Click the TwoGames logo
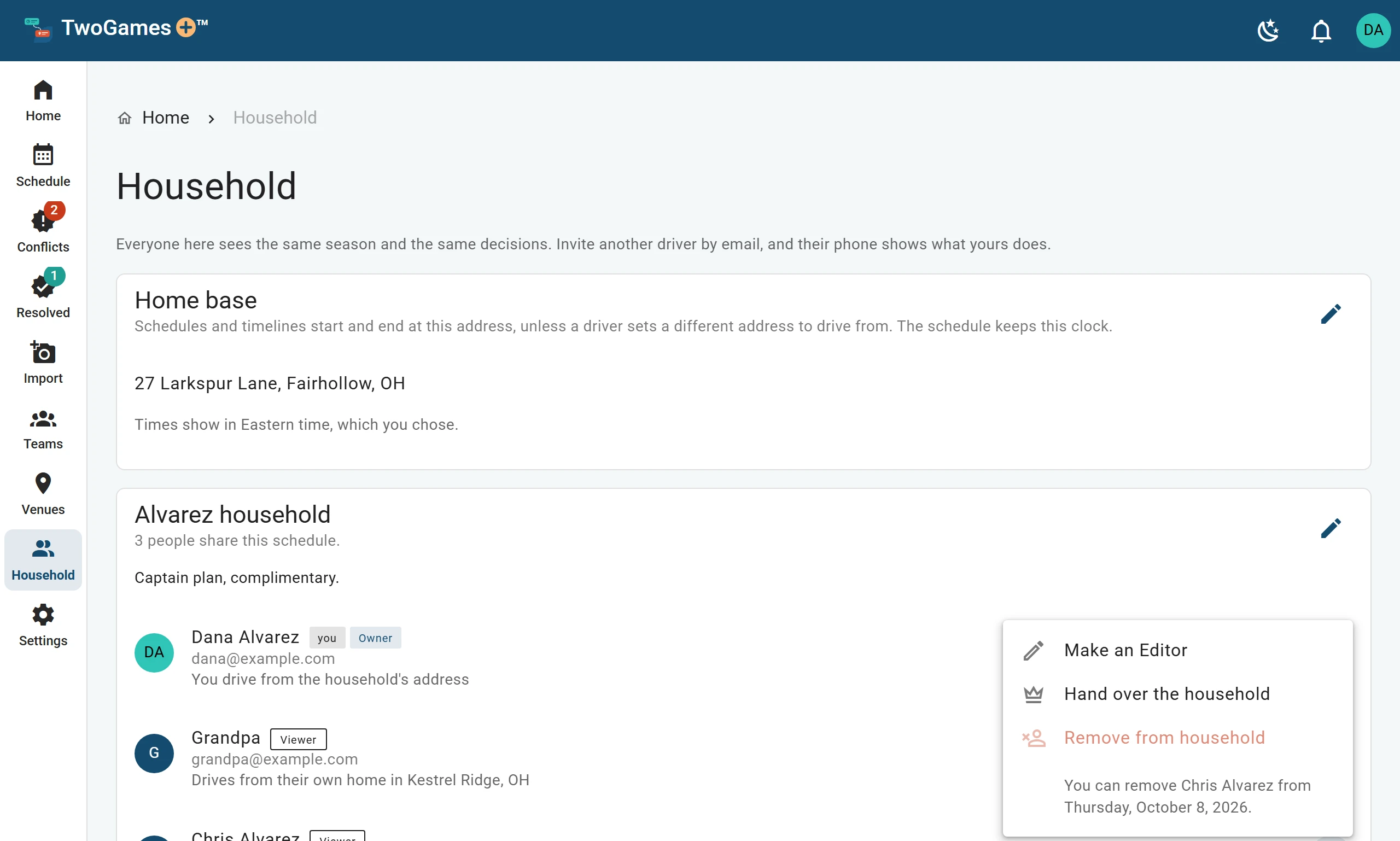Image resolution: width=1400 pixels, height=841 pixels. (x=38, y=30)
